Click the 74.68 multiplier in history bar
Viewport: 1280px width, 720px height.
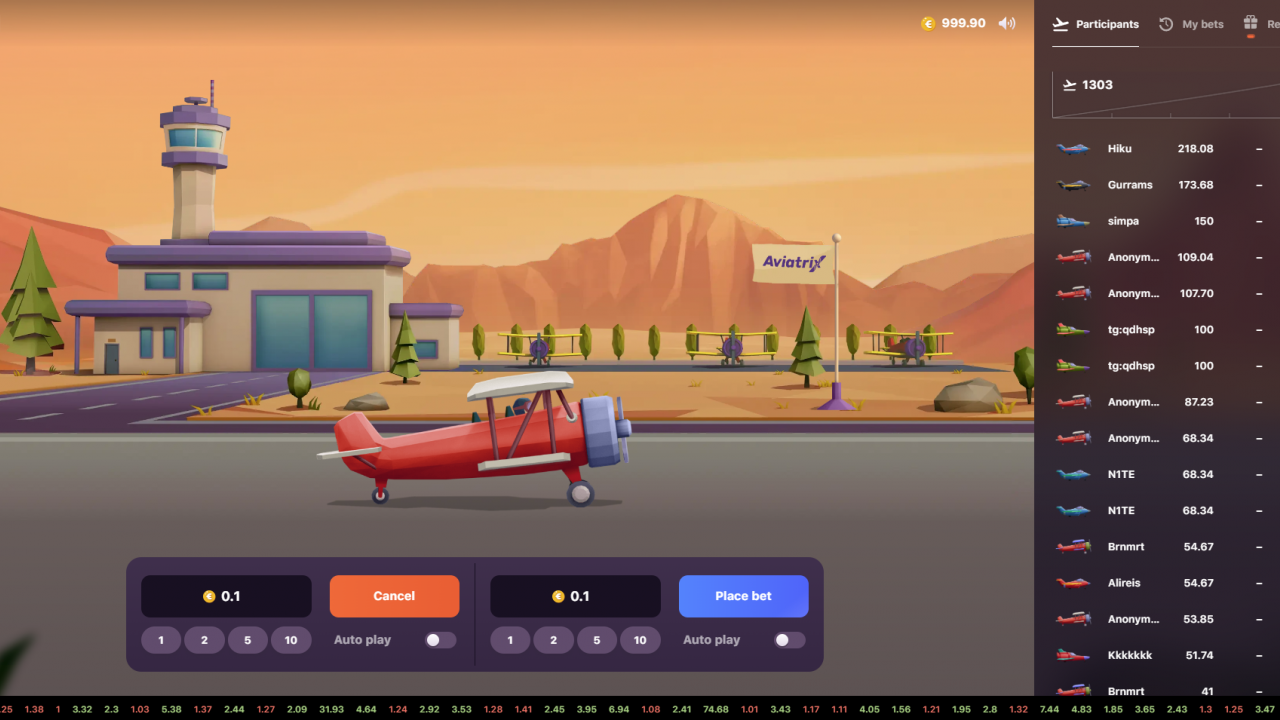718,709
